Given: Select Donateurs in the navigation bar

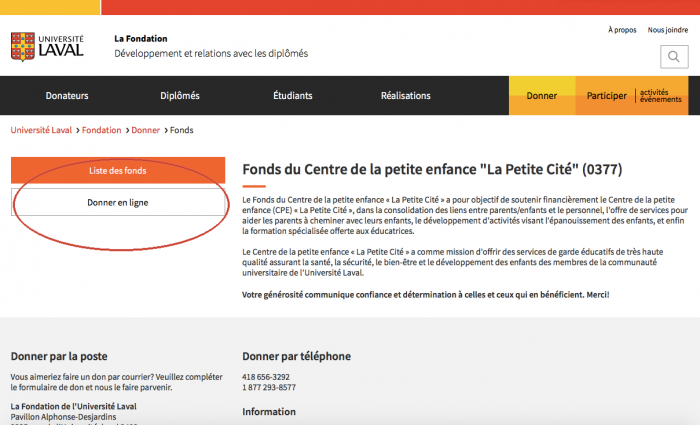Looking at the screenshot, I should coord(67,96).
